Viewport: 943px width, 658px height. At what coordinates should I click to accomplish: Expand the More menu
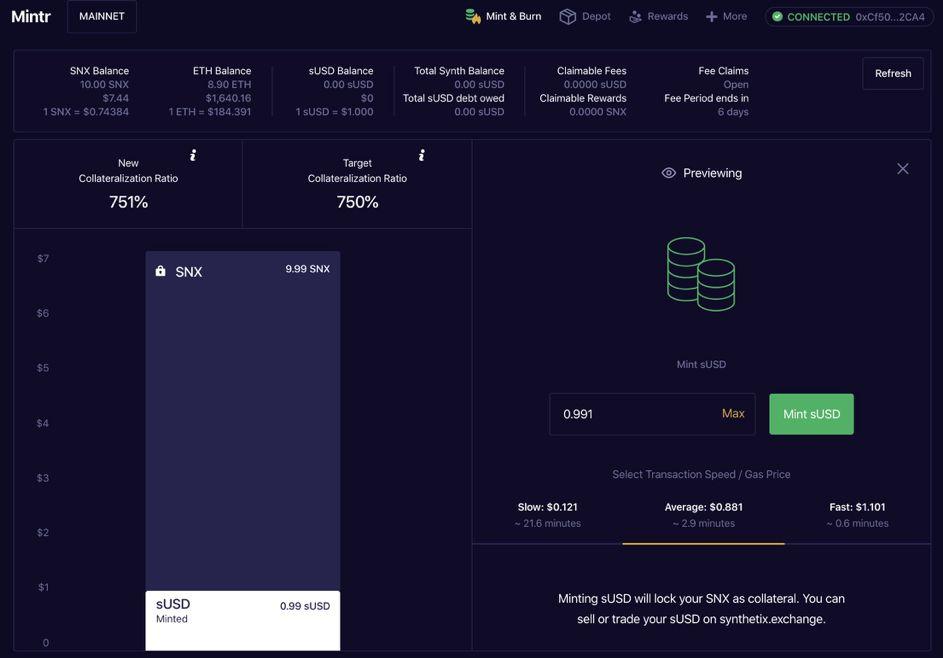726,17
